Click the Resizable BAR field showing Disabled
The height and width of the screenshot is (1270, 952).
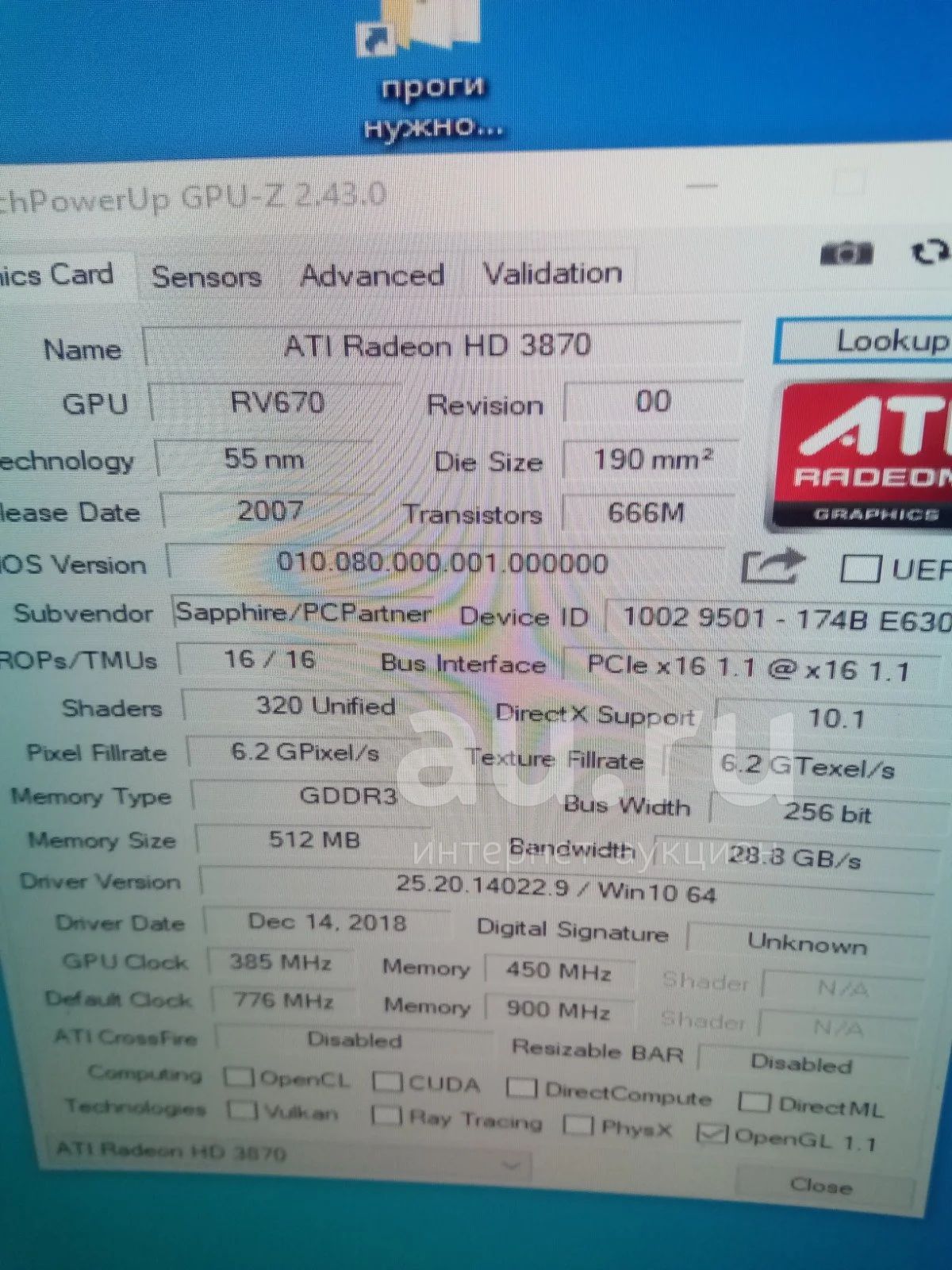point(802,1063)
